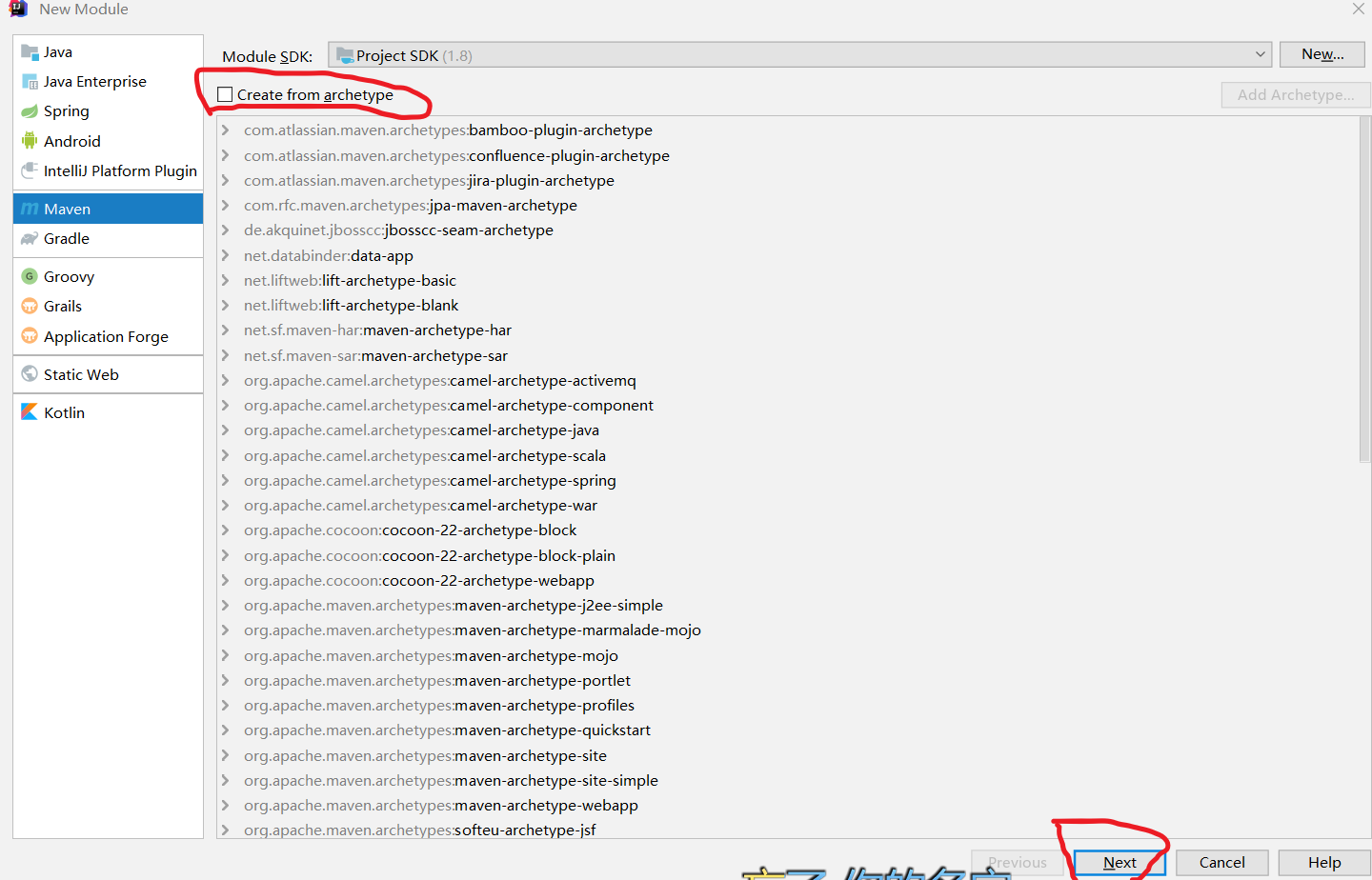This screenshot has width=1372, height=880.
Task: Click the Previous button
Action: [x=1017, y=862]
